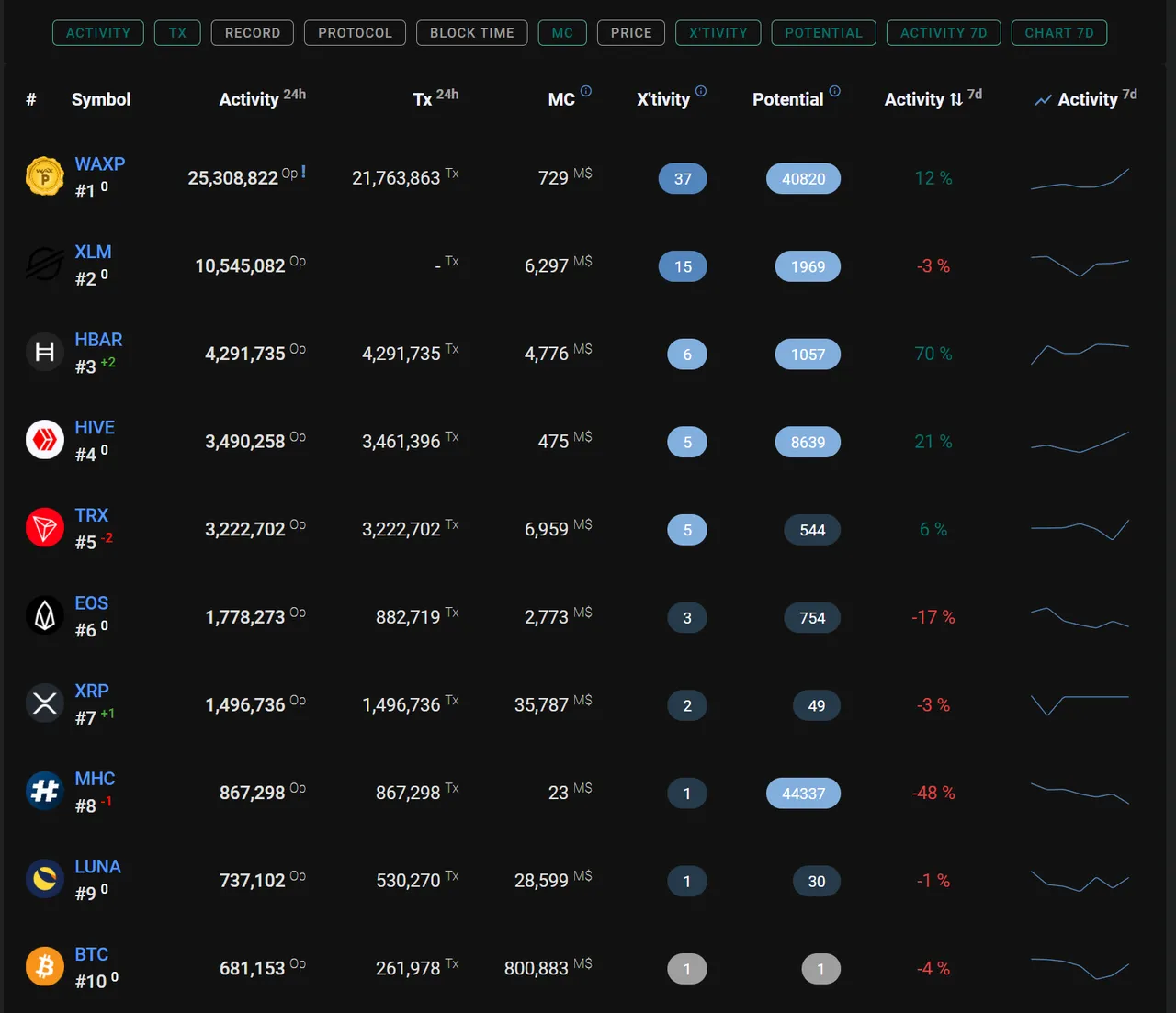Click WAXP activity warning exclamation mark

303,172
